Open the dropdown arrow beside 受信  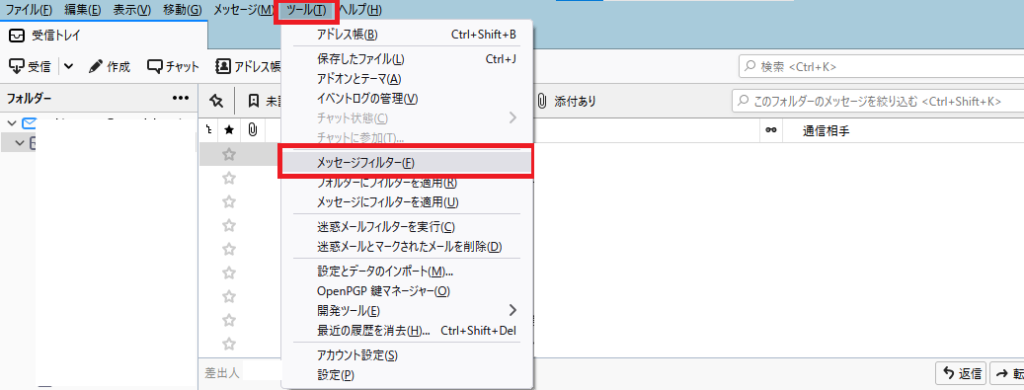(x=69, y=66)
